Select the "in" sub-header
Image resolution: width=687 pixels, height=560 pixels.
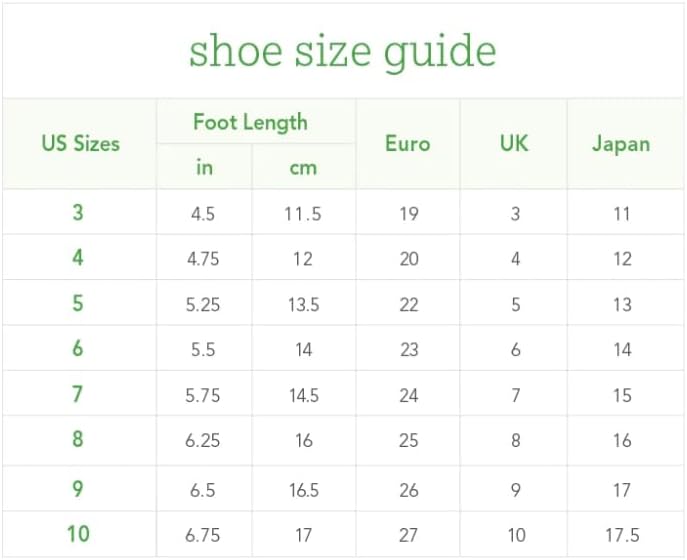click(204, 167)
